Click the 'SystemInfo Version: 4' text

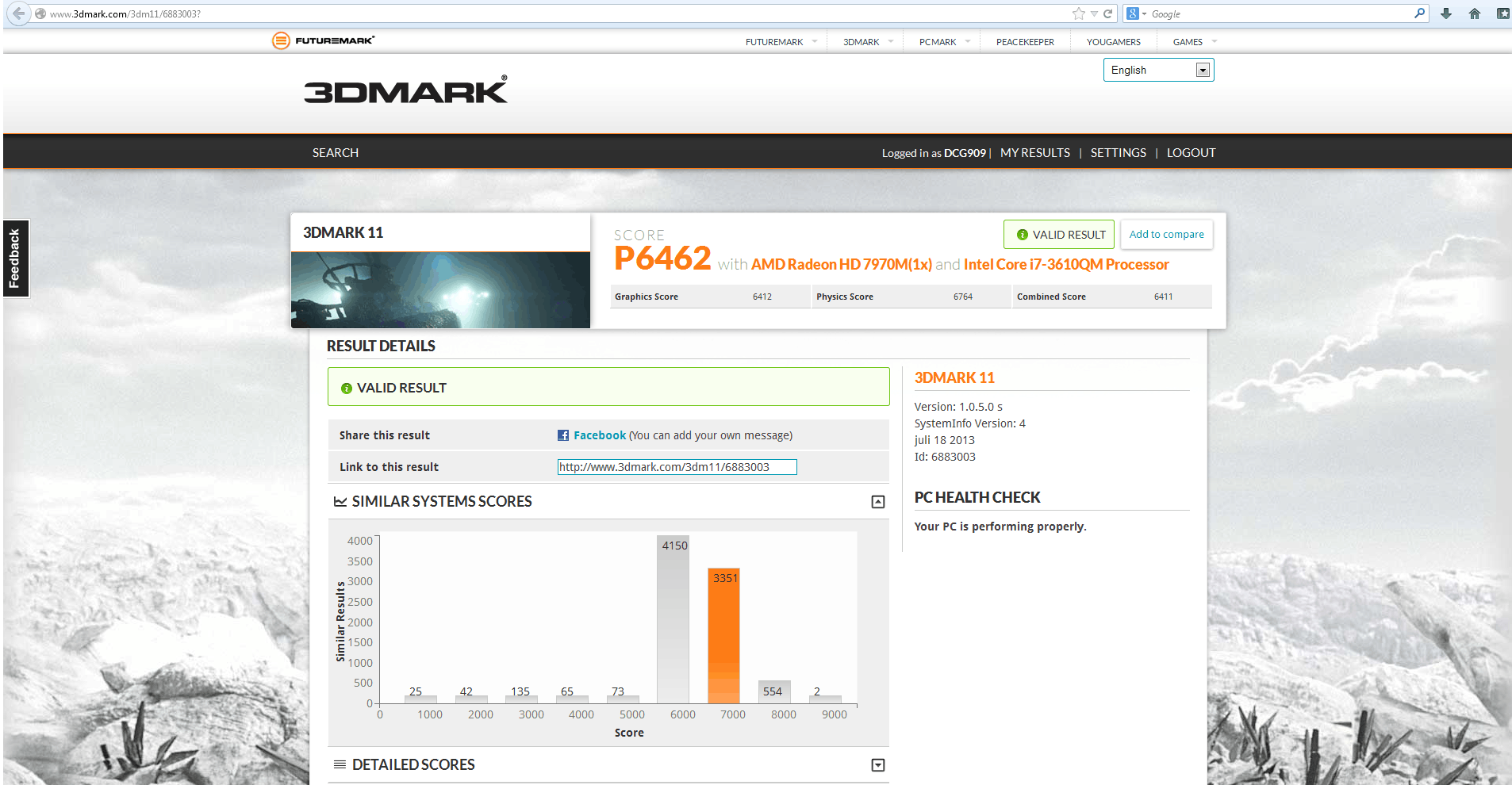pos(969,423)
